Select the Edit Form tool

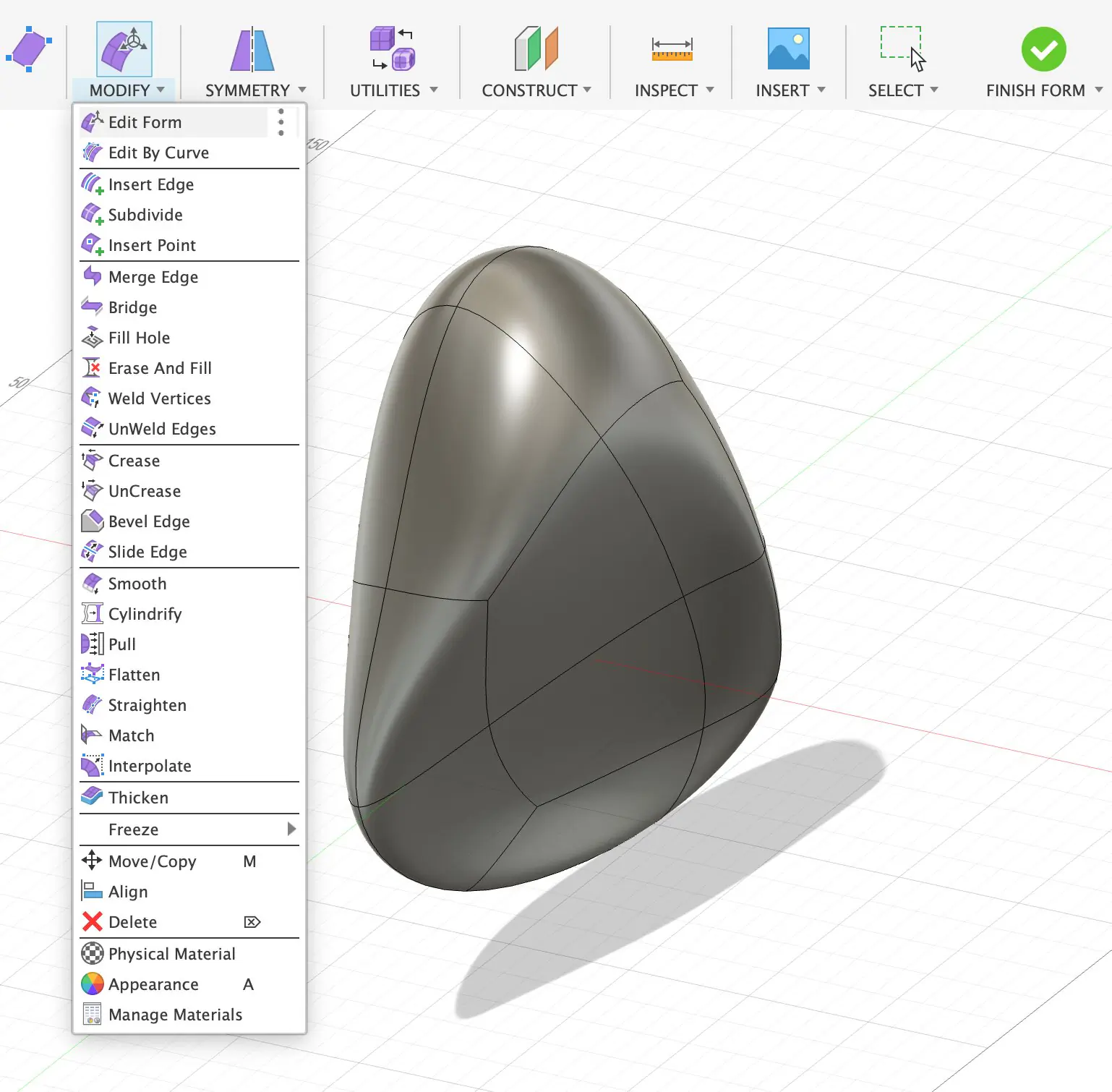[145, 122]
